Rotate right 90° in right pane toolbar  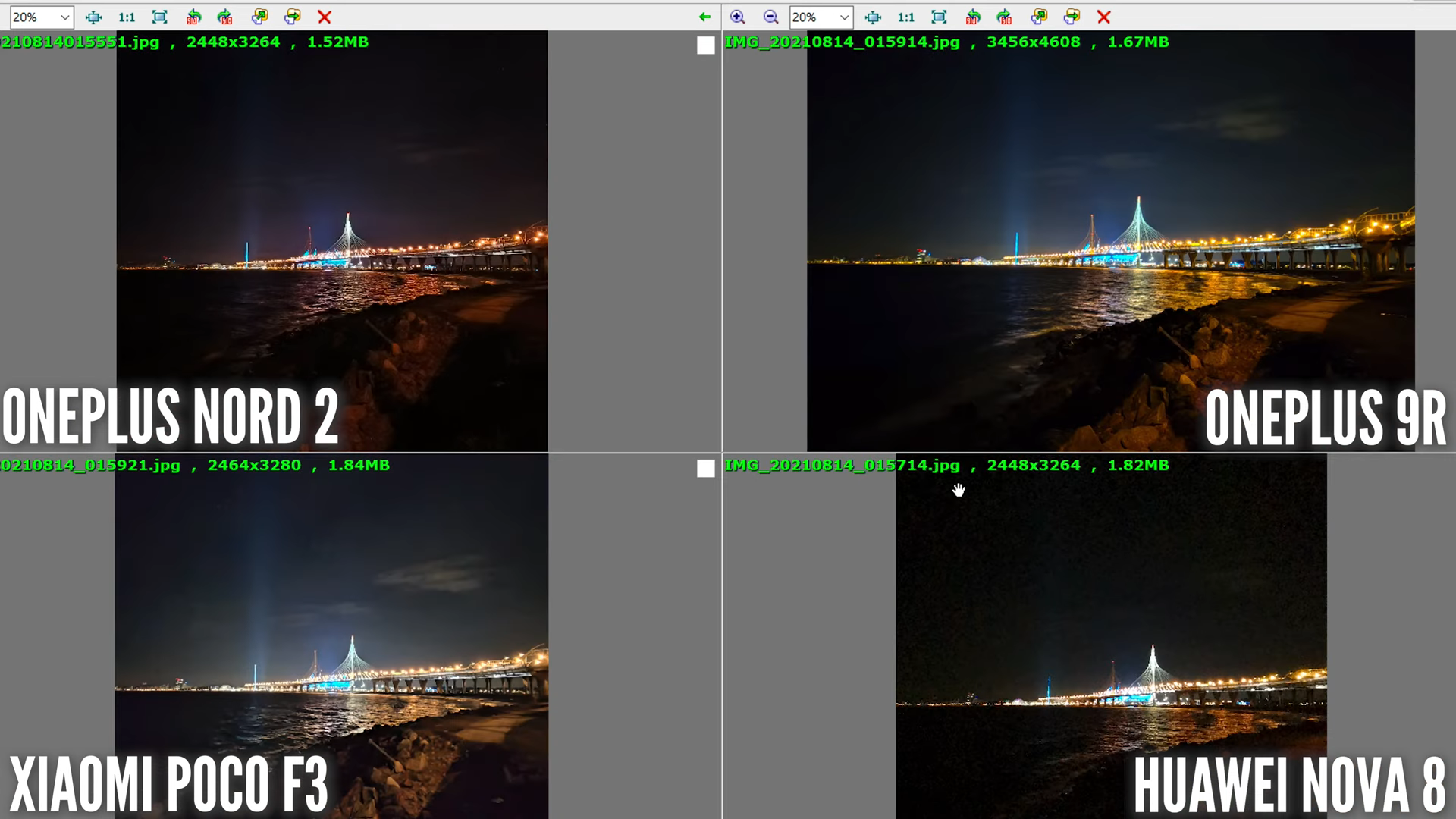point(1004,17)
